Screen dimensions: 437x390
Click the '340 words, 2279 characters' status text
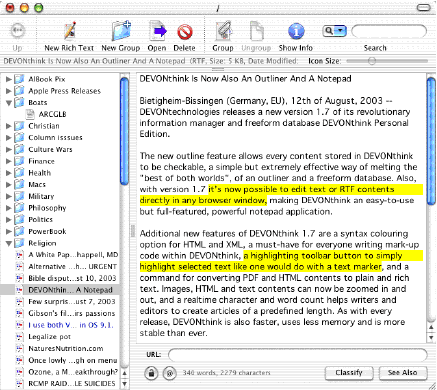point(226,373)
